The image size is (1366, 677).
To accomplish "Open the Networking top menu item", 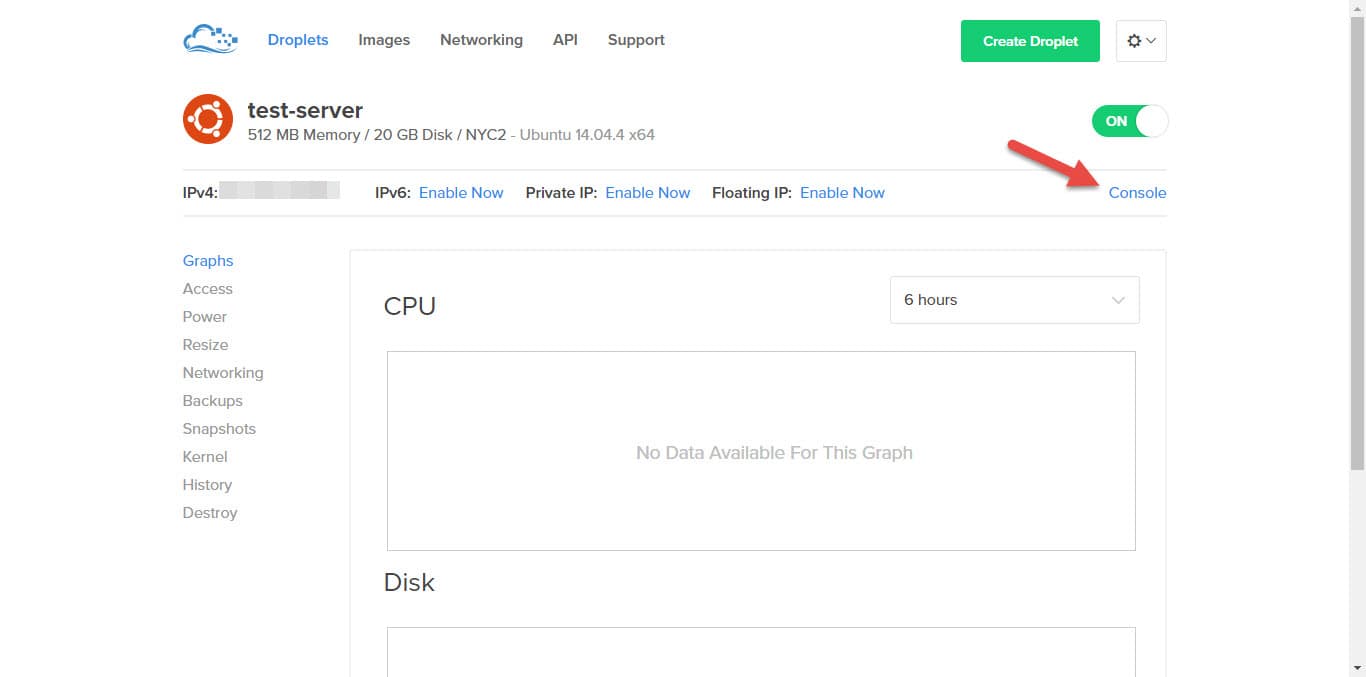I will [481, 40].
